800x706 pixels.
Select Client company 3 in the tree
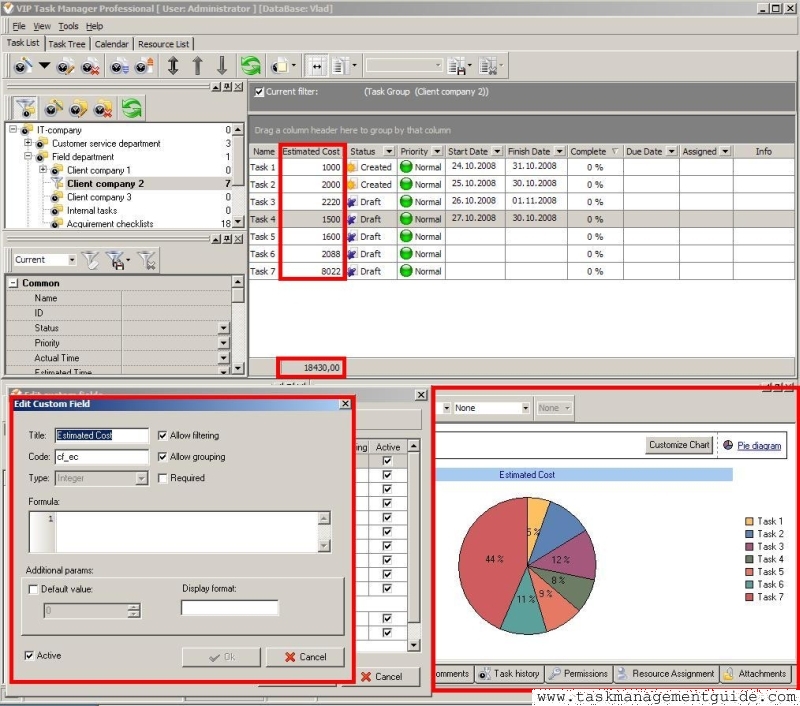pyautogui.click(x=99, y=197)
